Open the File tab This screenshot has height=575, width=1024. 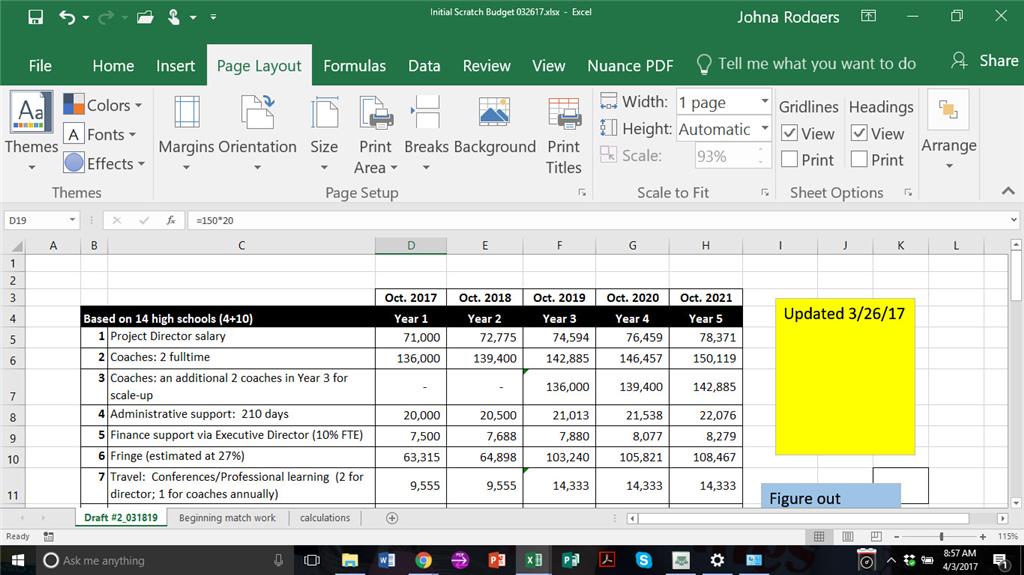pos(40,65)
